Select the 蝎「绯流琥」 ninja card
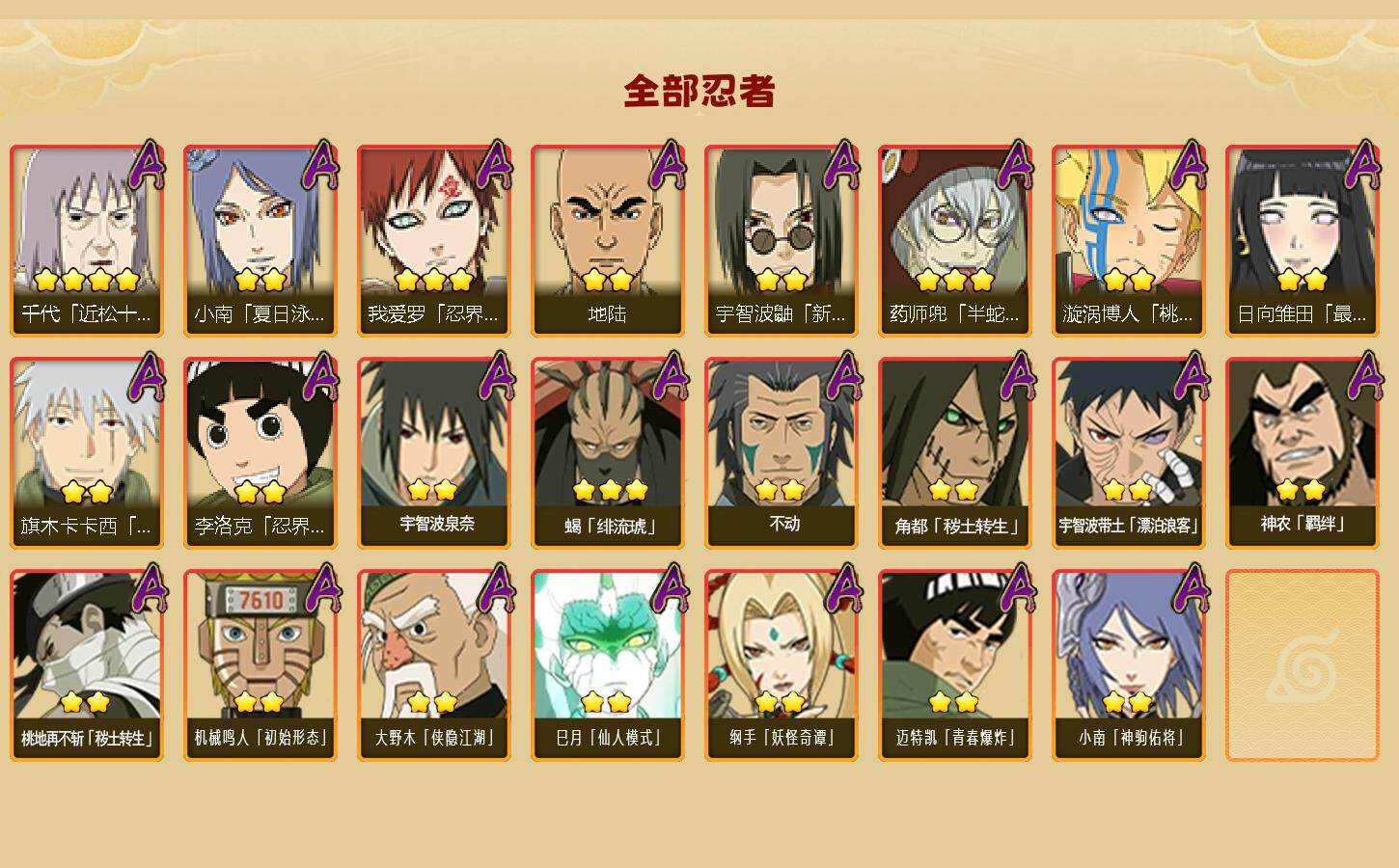 (607, 453)
